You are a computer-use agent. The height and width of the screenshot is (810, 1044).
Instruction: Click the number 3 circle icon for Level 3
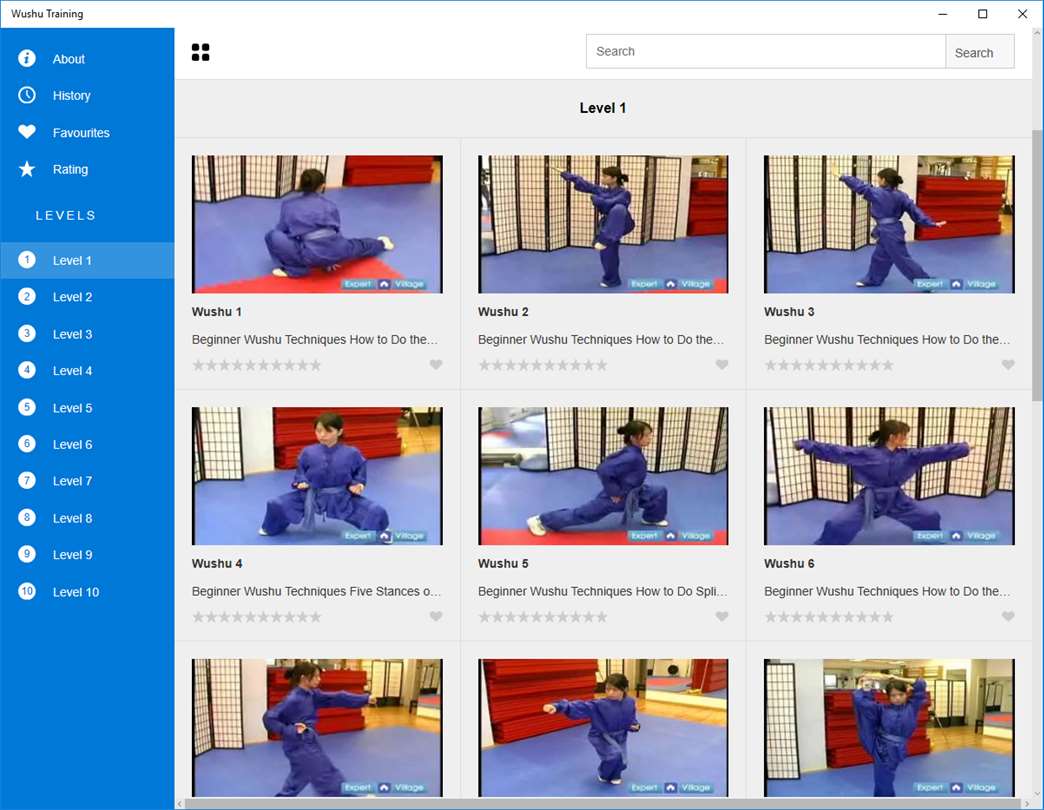pos(27,333)
